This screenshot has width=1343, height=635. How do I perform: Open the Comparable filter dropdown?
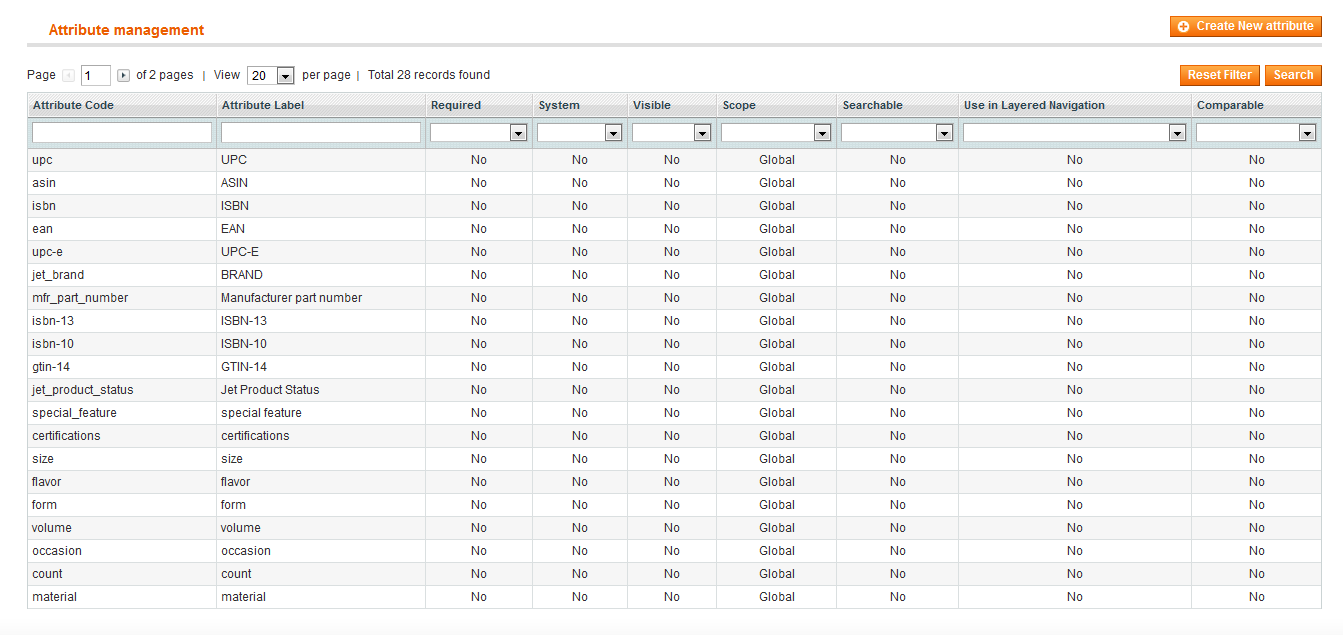1256,132
